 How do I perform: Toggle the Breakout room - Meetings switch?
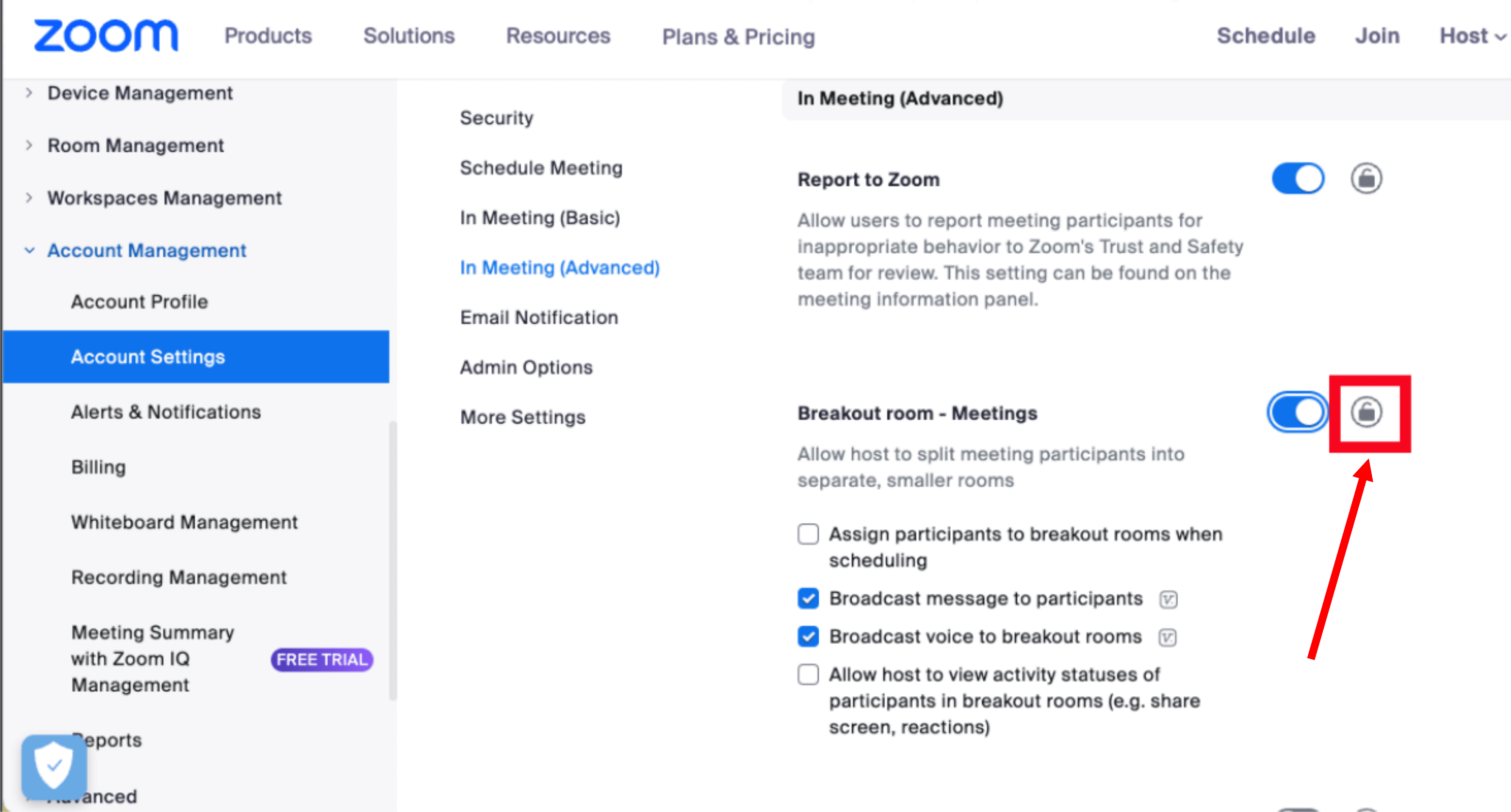1295,411
